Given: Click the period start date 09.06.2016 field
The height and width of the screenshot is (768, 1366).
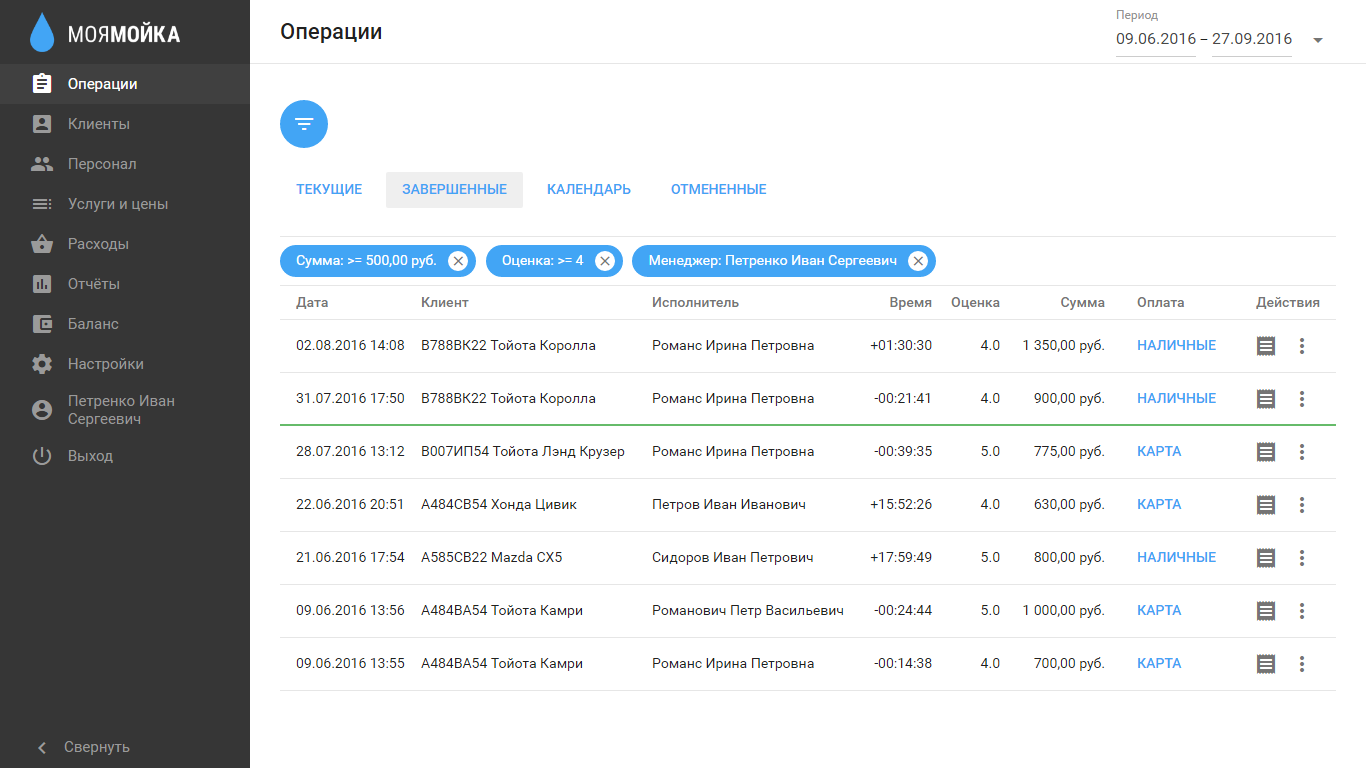Looking at the screenshot, I should point(1155,40).
